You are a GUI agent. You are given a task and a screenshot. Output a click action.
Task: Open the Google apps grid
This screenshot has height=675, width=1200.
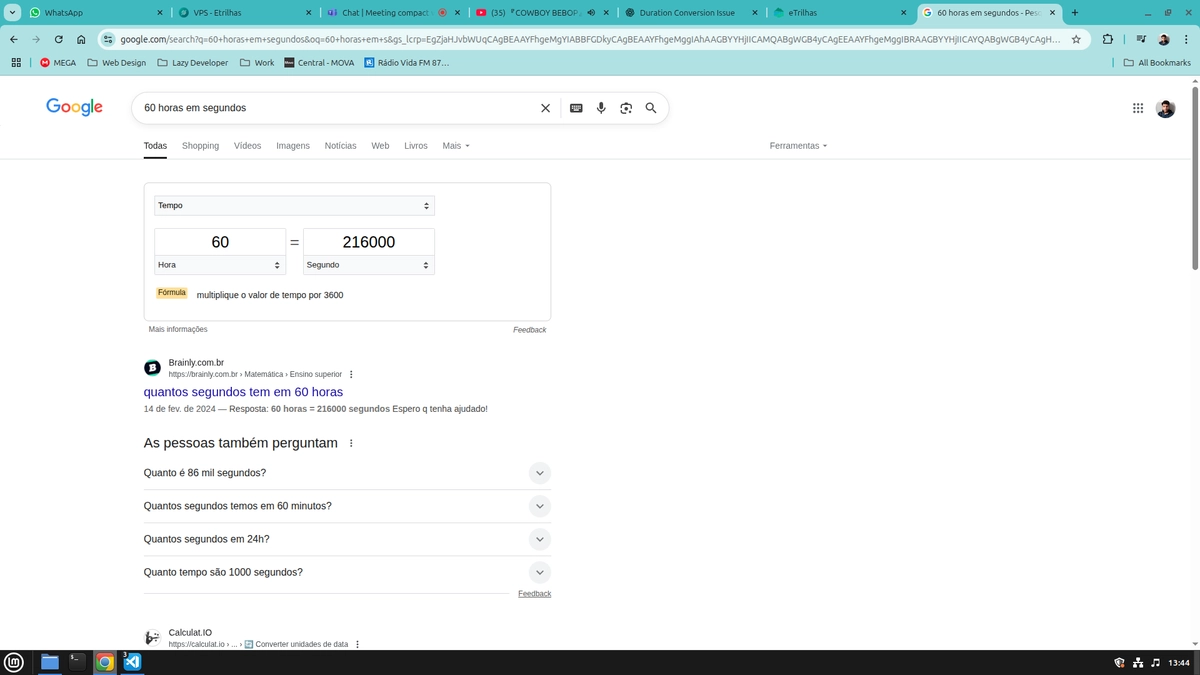[x=1138, y=108]
